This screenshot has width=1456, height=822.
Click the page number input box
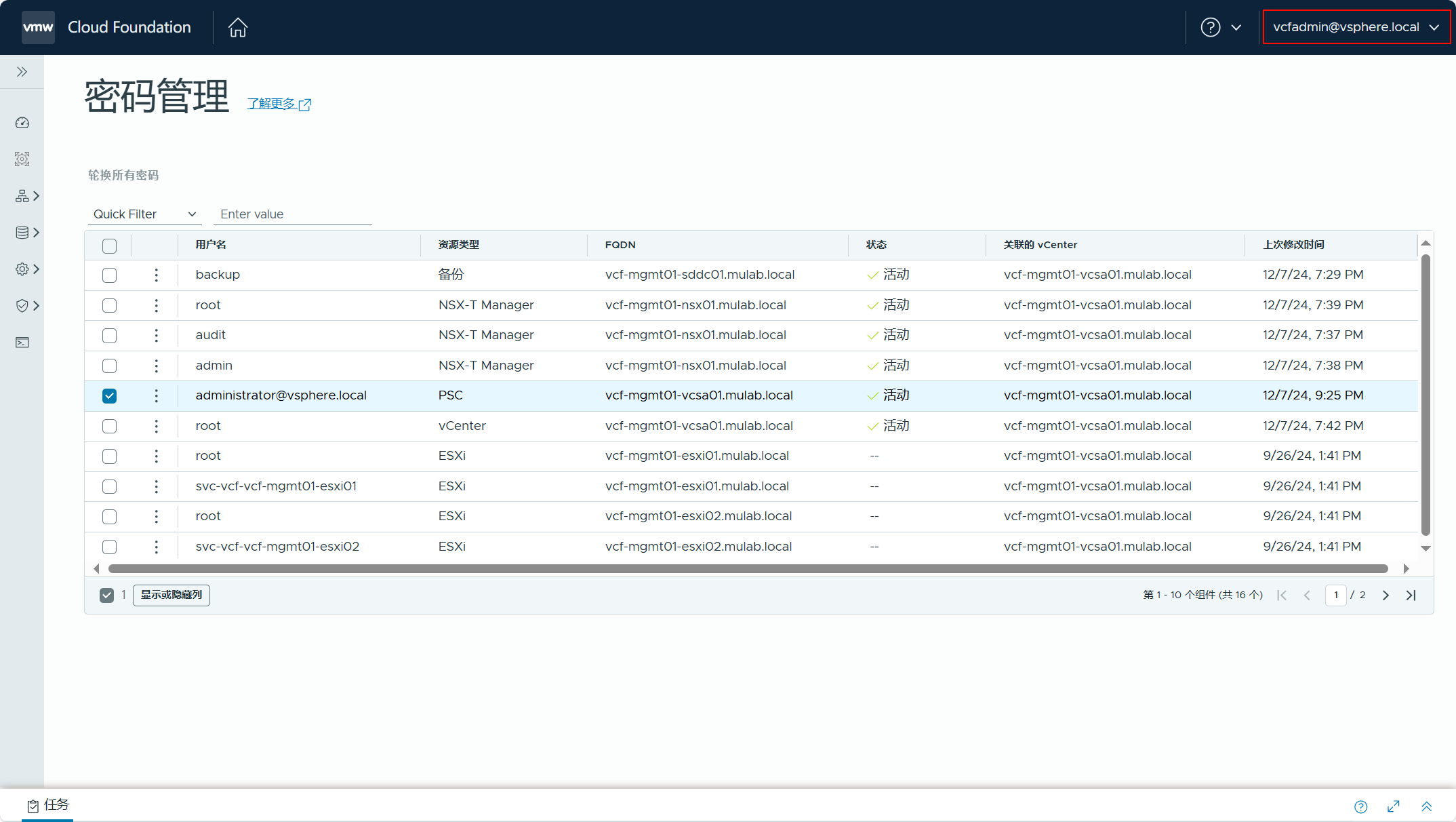1335,595
